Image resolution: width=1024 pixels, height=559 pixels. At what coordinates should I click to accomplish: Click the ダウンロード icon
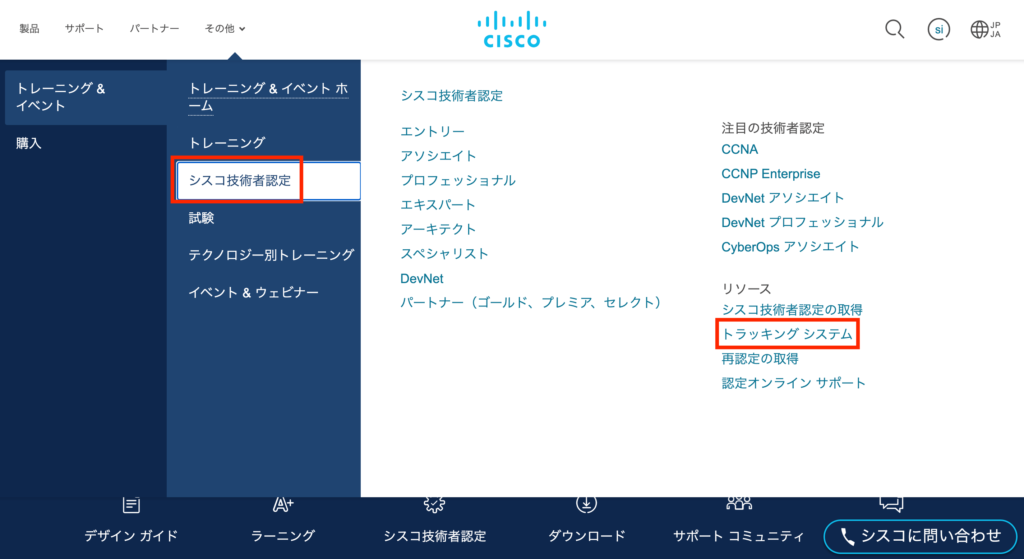[586, 505]
